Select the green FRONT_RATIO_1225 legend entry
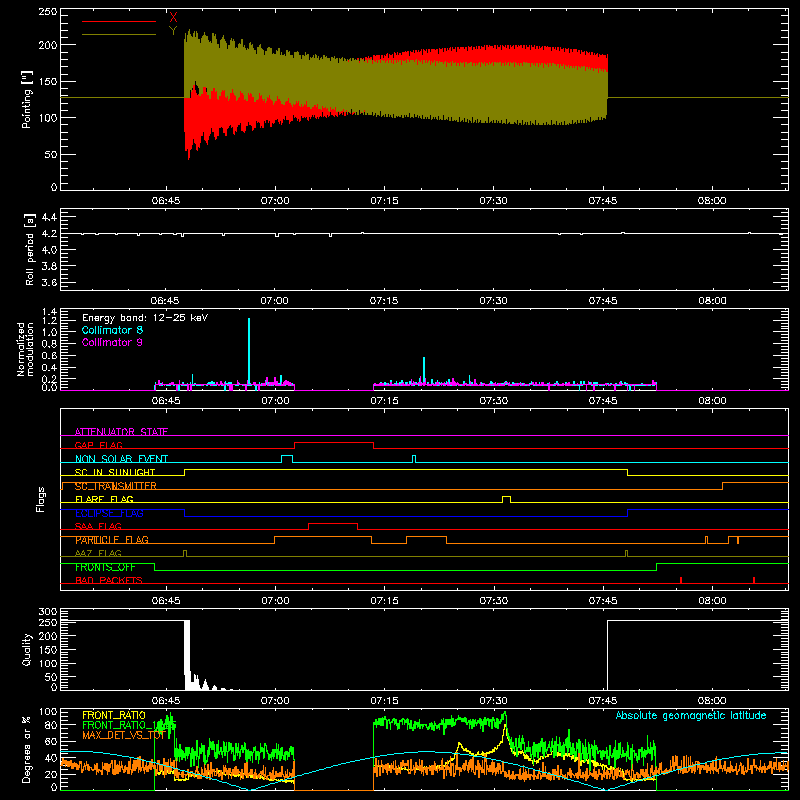 click(129, 725)
